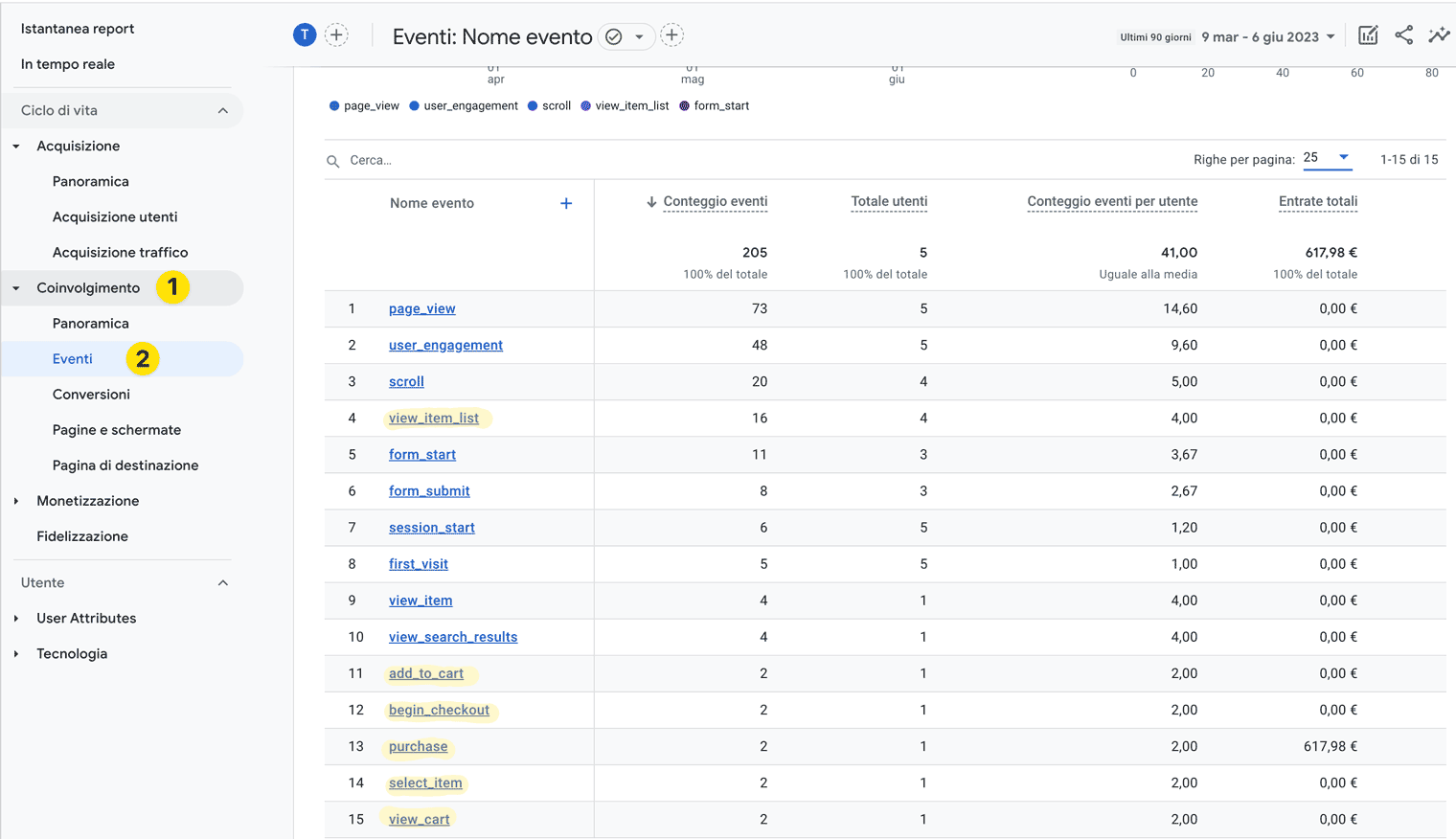Open the form_start event link
The width and height of the screenshot is (1456, 839).
point(422,454)
